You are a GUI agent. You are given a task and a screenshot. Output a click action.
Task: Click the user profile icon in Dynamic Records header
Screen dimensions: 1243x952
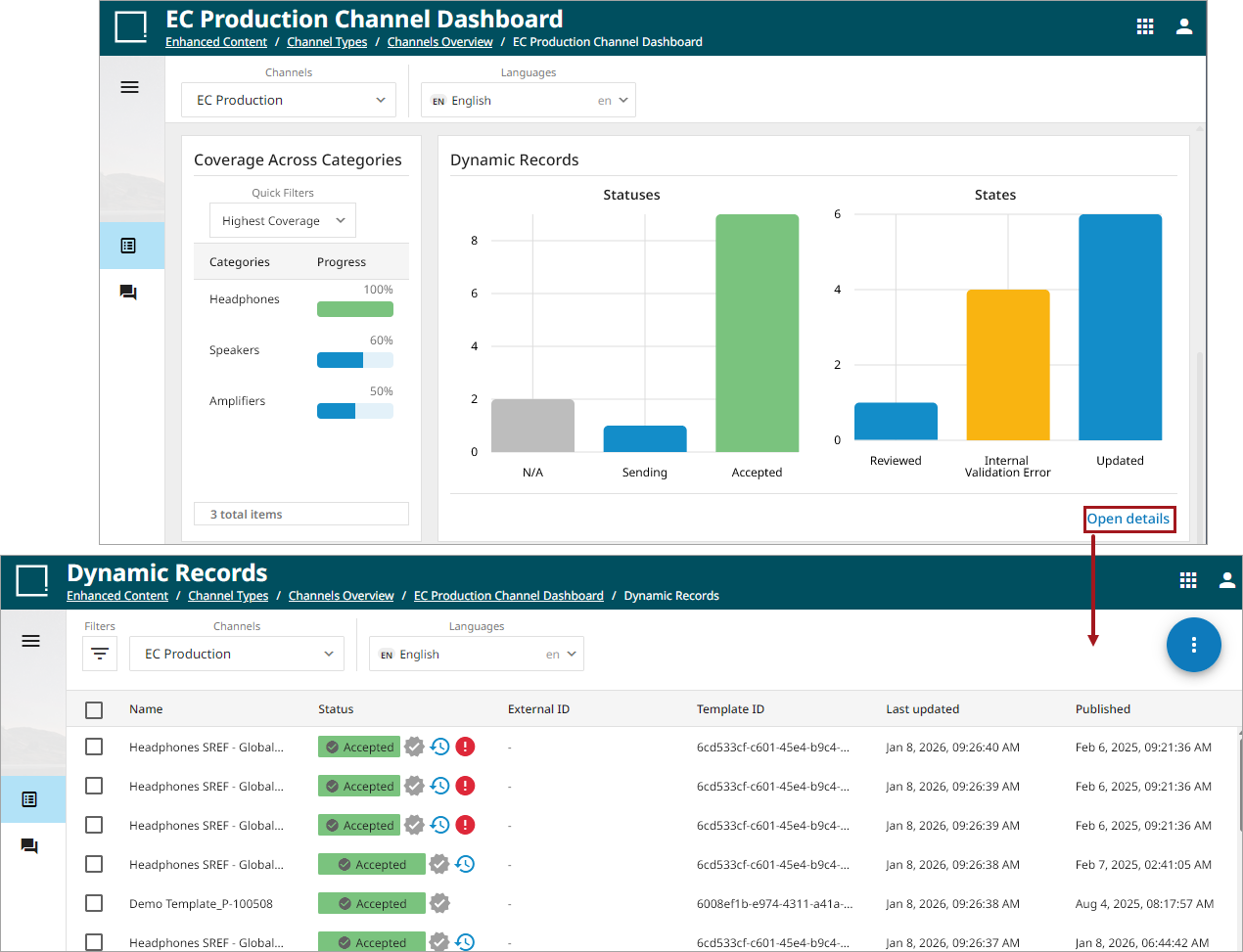click(1226, 580)
